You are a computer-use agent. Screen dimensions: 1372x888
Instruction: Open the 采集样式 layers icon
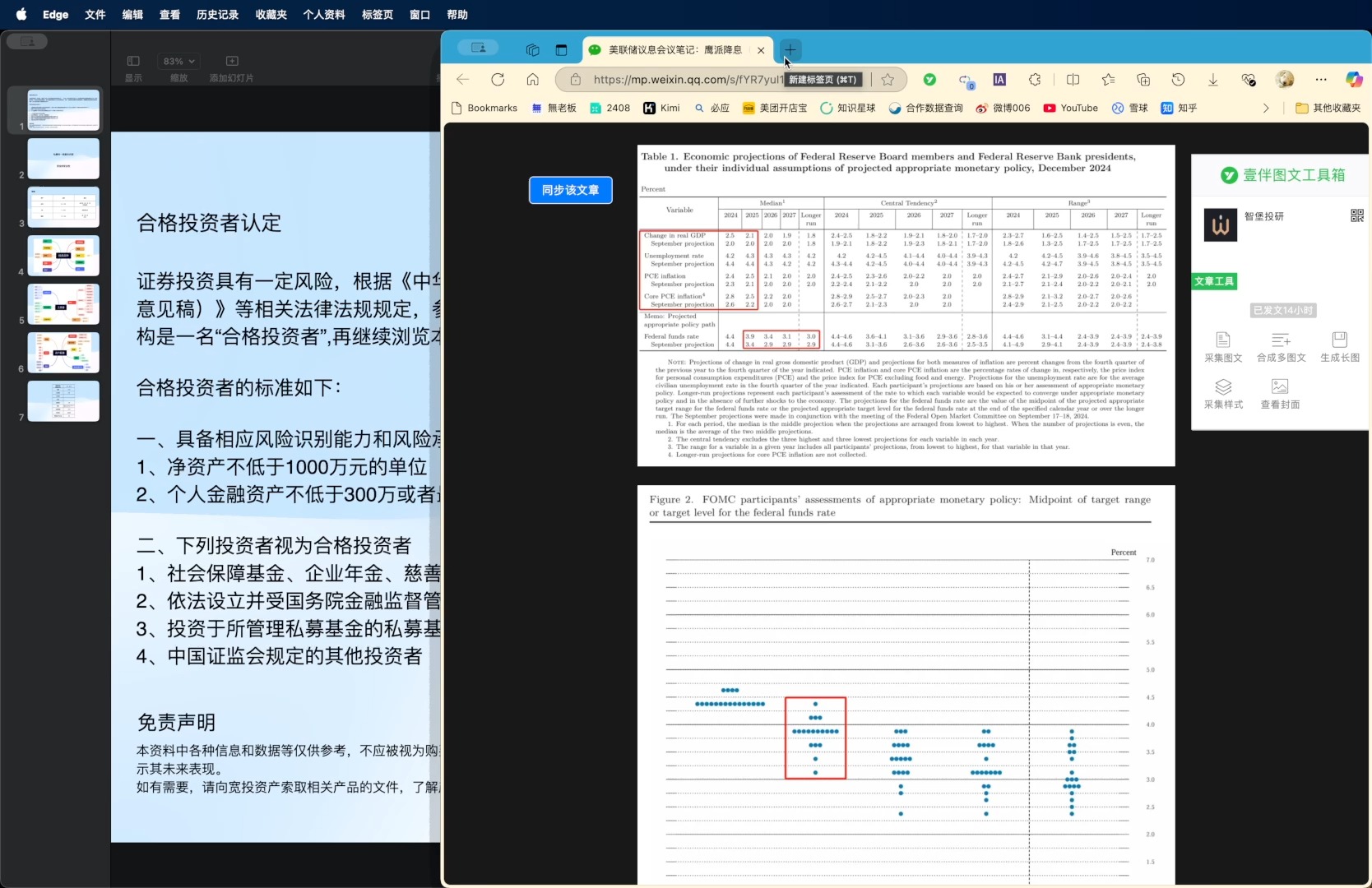[1222, 386]
